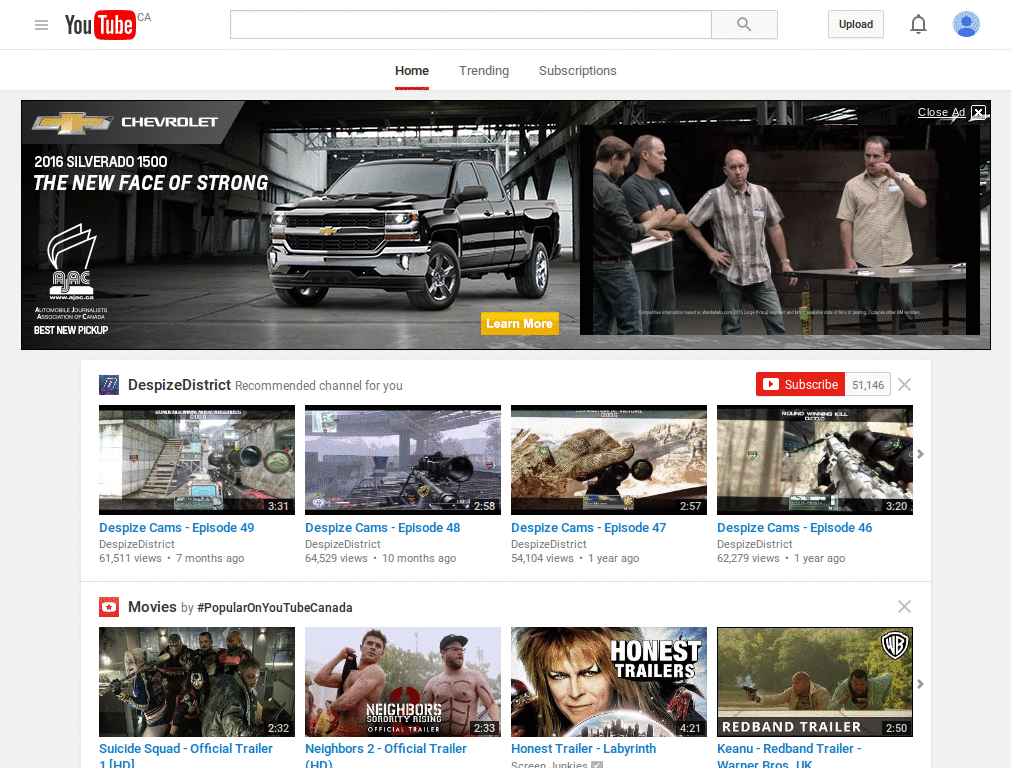
Task: Open Despize Cams Episode 47 thumbnail
Action: click(x=609, y=460)
